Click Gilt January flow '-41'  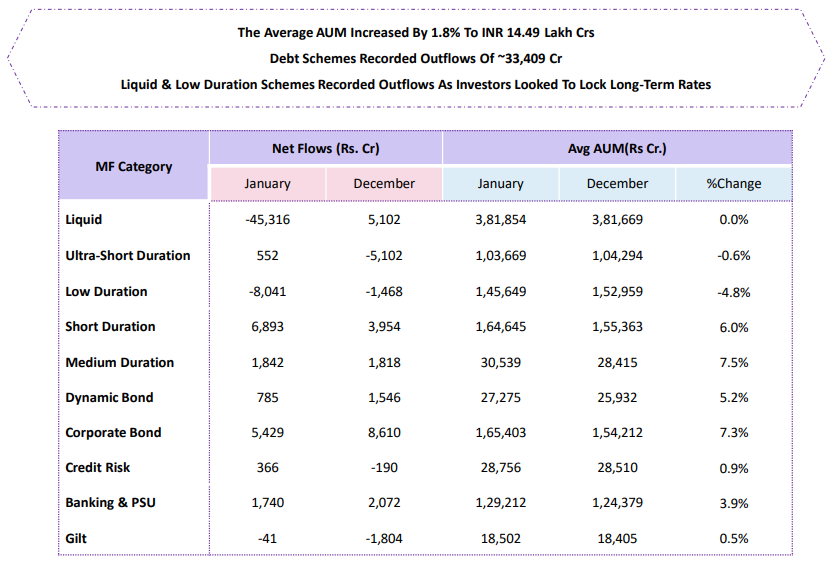267,538
